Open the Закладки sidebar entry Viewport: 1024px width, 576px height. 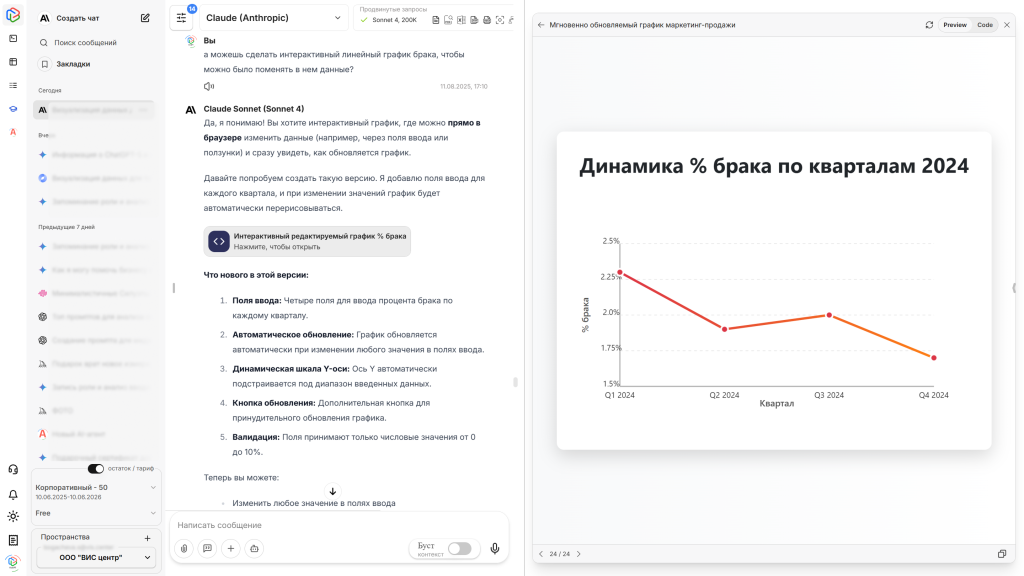point(72,62)
